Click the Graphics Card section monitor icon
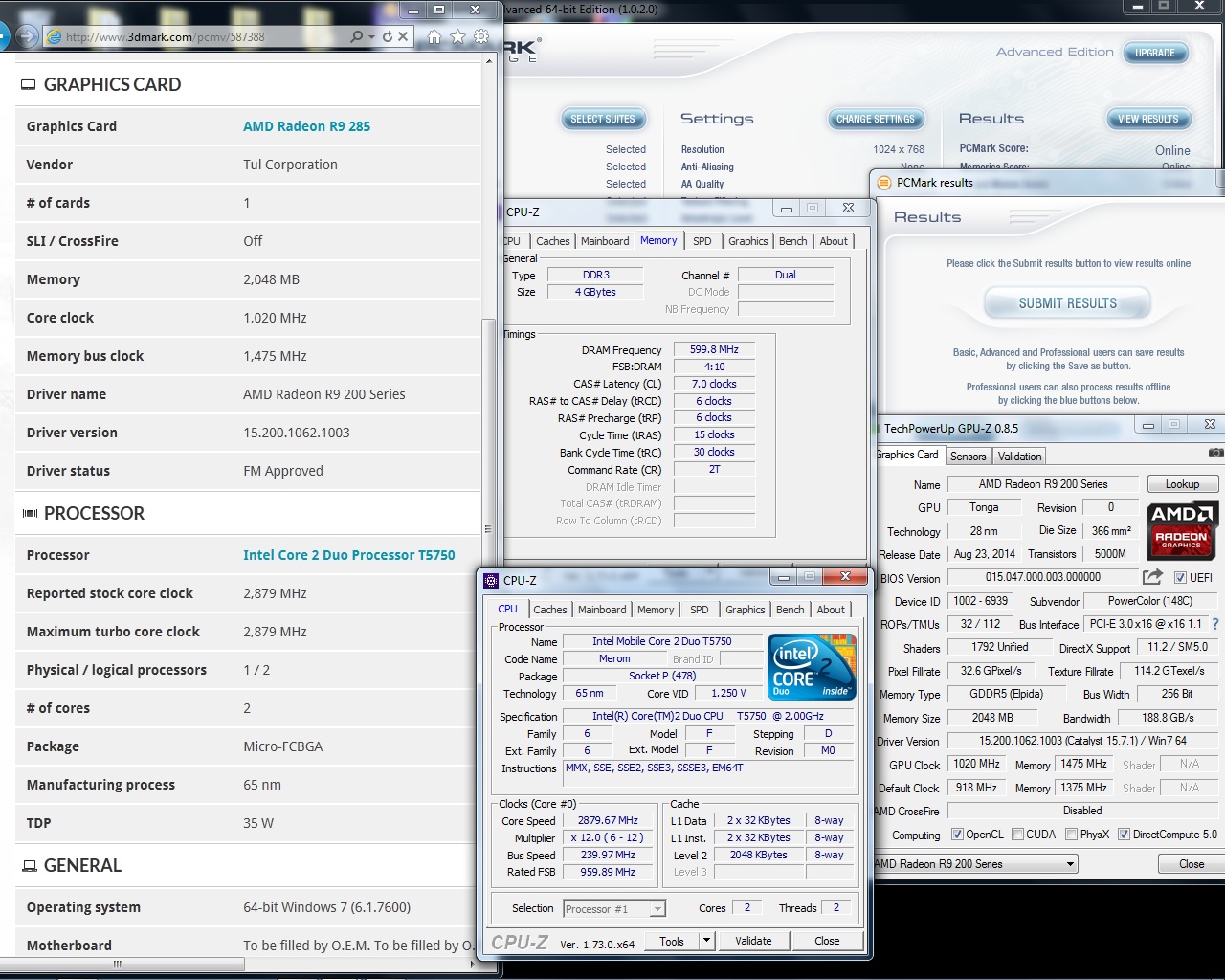 click(x=29, y=84)
